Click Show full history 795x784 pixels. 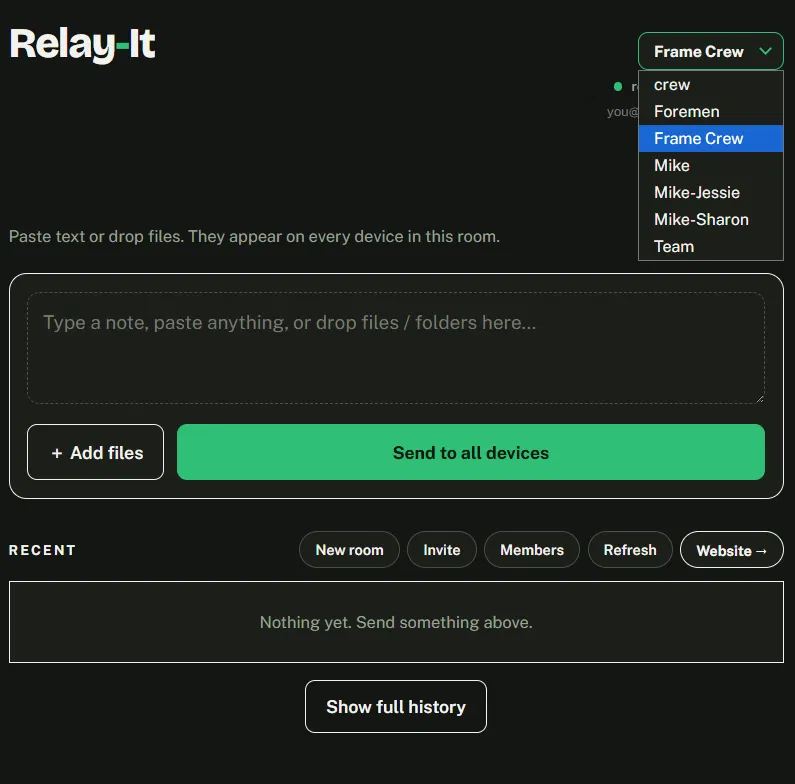pos(395,706)
